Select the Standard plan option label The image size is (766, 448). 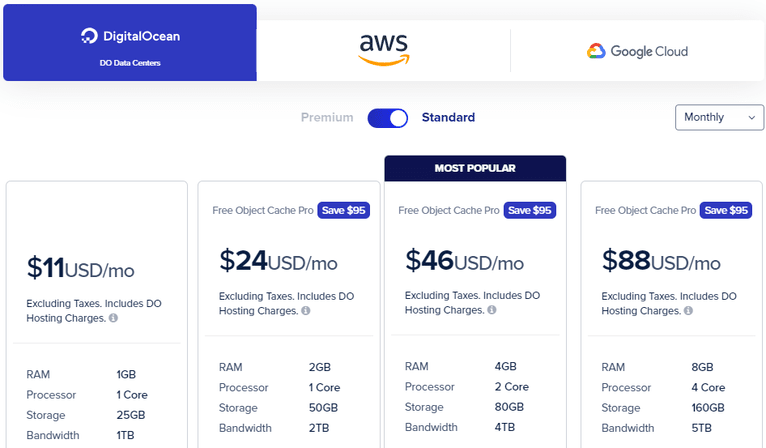coord(448,118)
